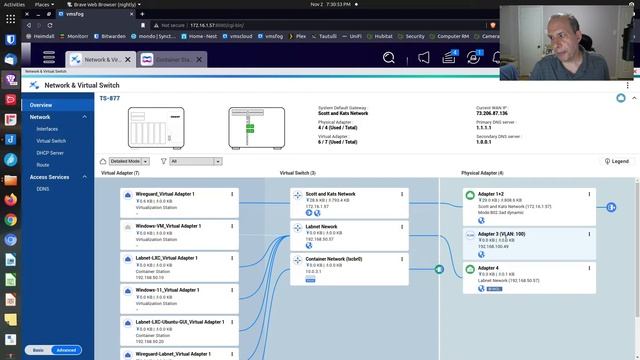
Task: Click the globe icon under Adapter 1+2
Action: click(482, 220)
